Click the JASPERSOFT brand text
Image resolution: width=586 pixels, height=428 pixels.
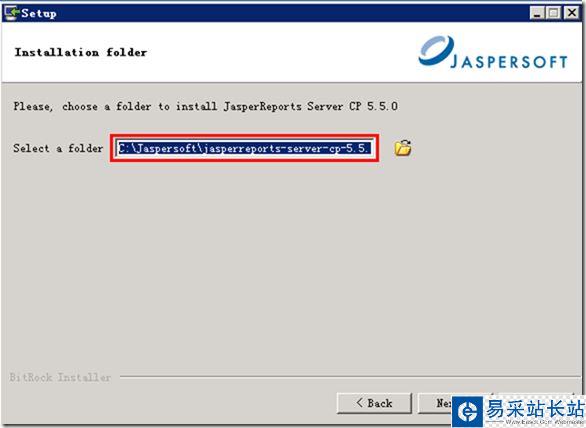pyautogui.click(x=509, y=61)
